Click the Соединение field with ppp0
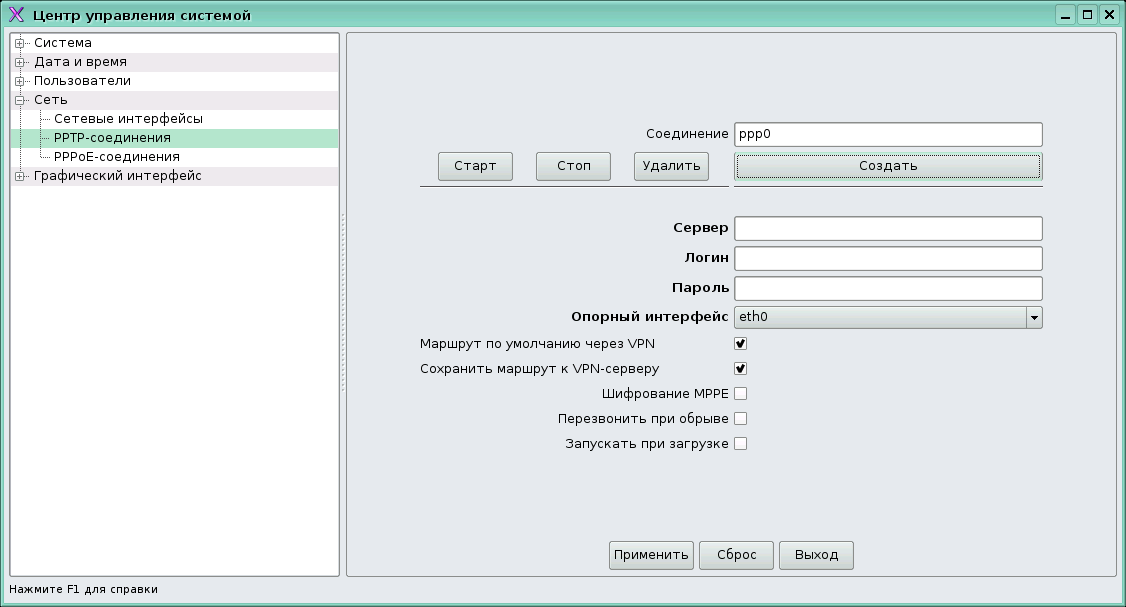This screenshot has width=1126, height=607. 888,134
